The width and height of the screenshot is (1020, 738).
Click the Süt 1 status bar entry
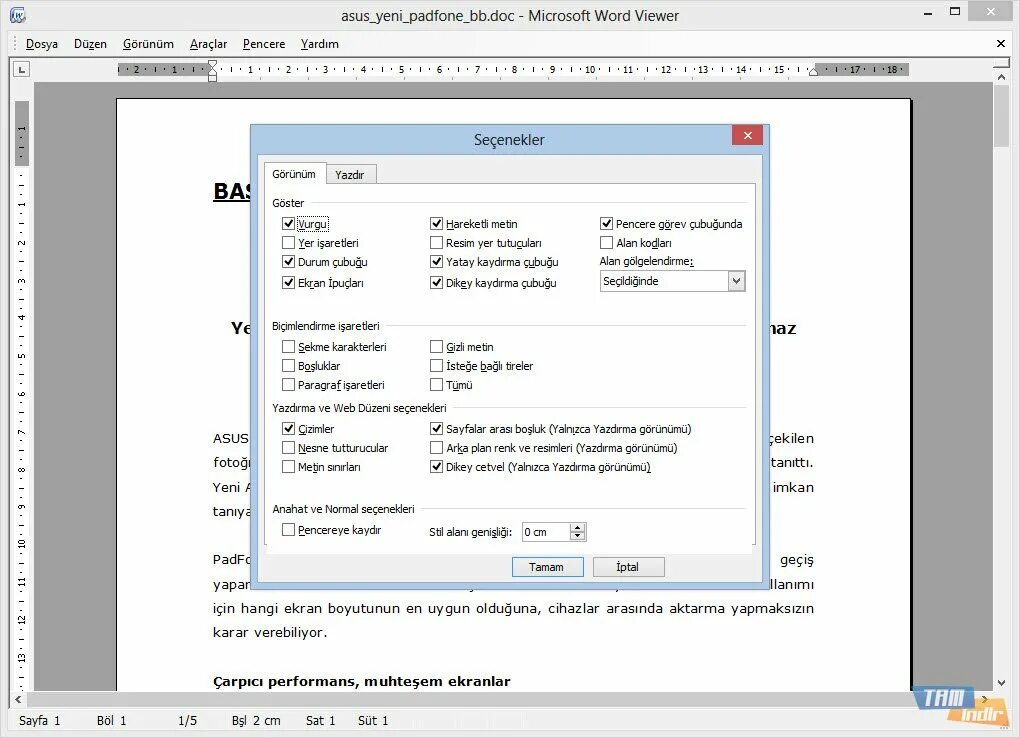coord(373,720)
